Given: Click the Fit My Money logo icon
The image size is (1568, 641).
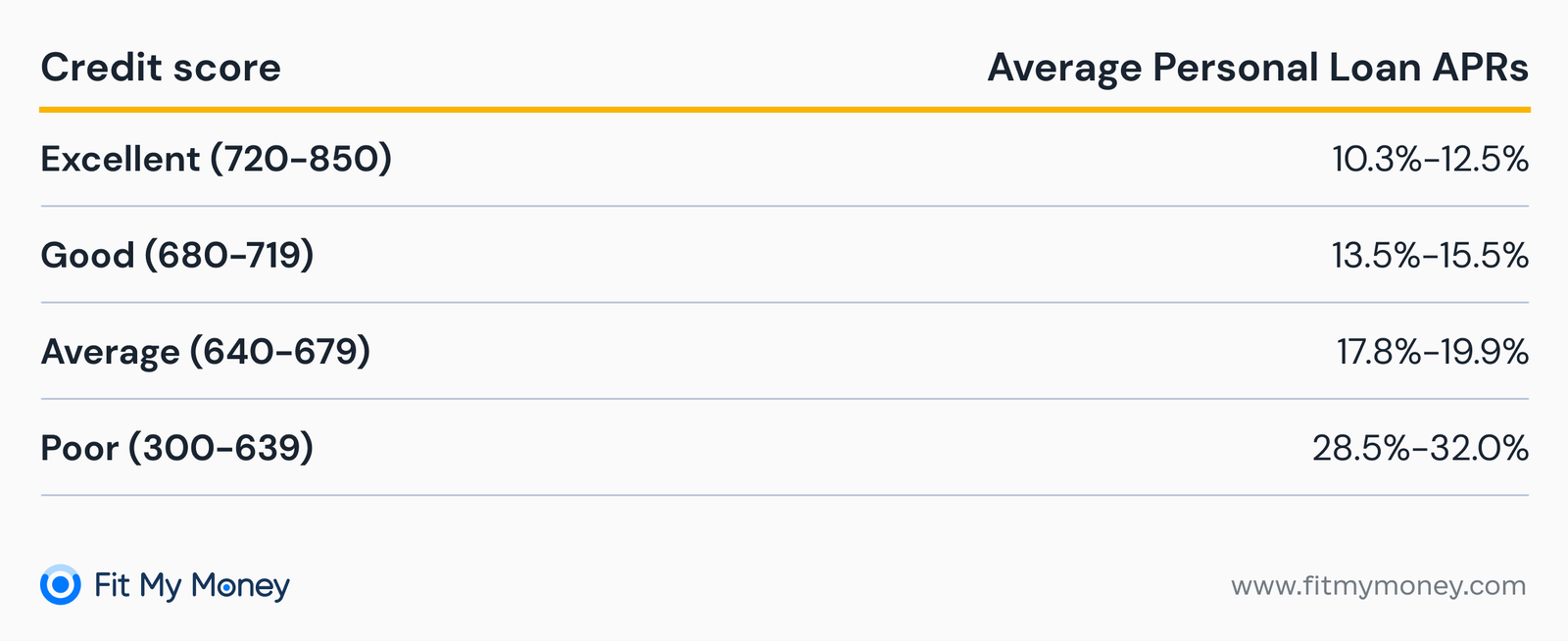Looking at the screenshot, I should [61, 585].
